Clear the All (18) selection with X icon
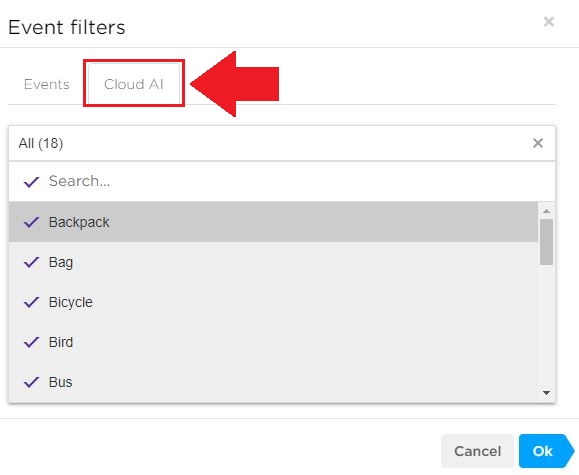579x475 pixels. [538, 143]
